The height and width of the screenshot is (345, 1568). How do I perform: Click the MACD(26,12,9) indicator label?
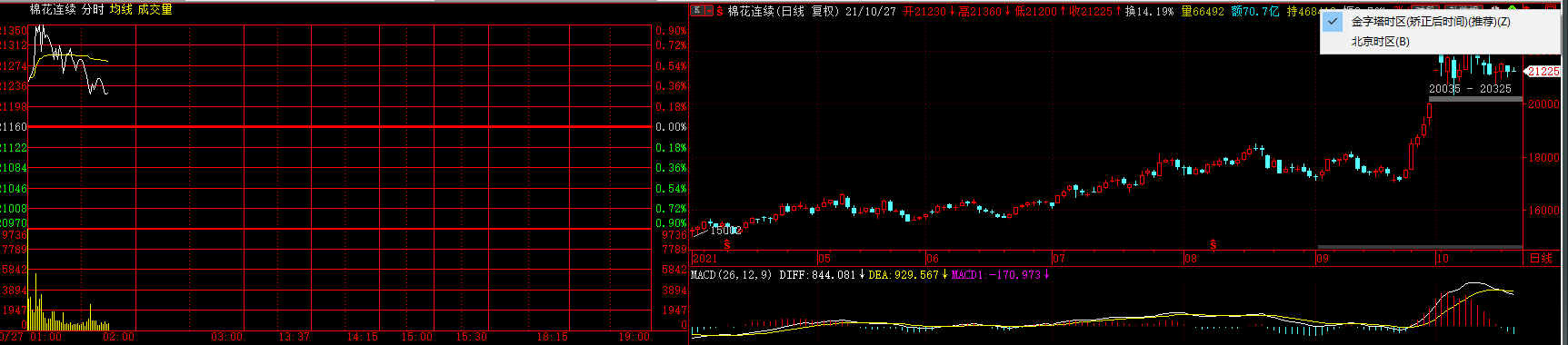point(732,274)
